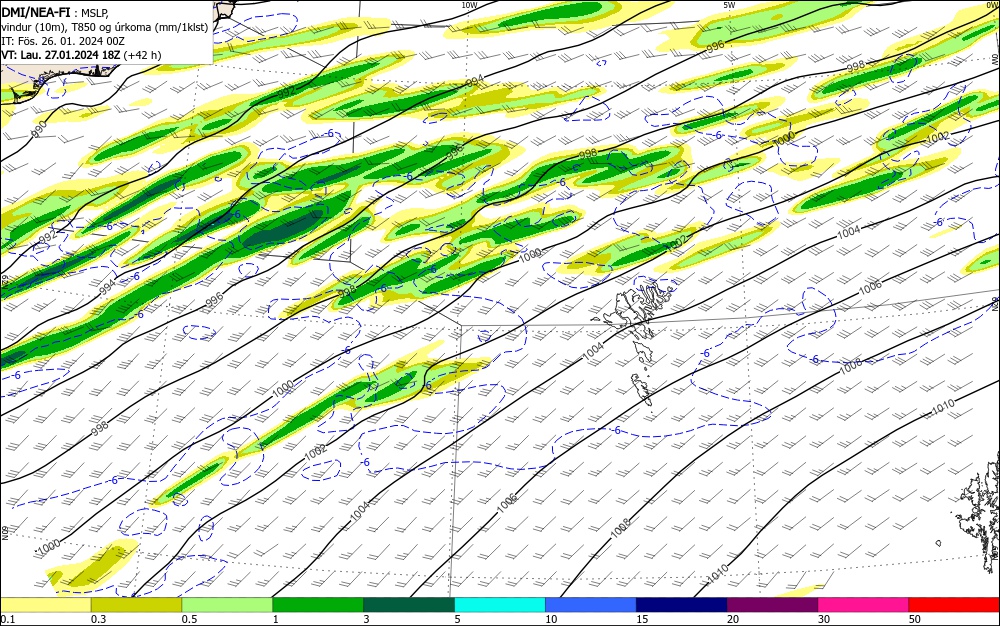Click the '0.3' legend scale value
The image size is (1000, 626).
coord(98,619)
